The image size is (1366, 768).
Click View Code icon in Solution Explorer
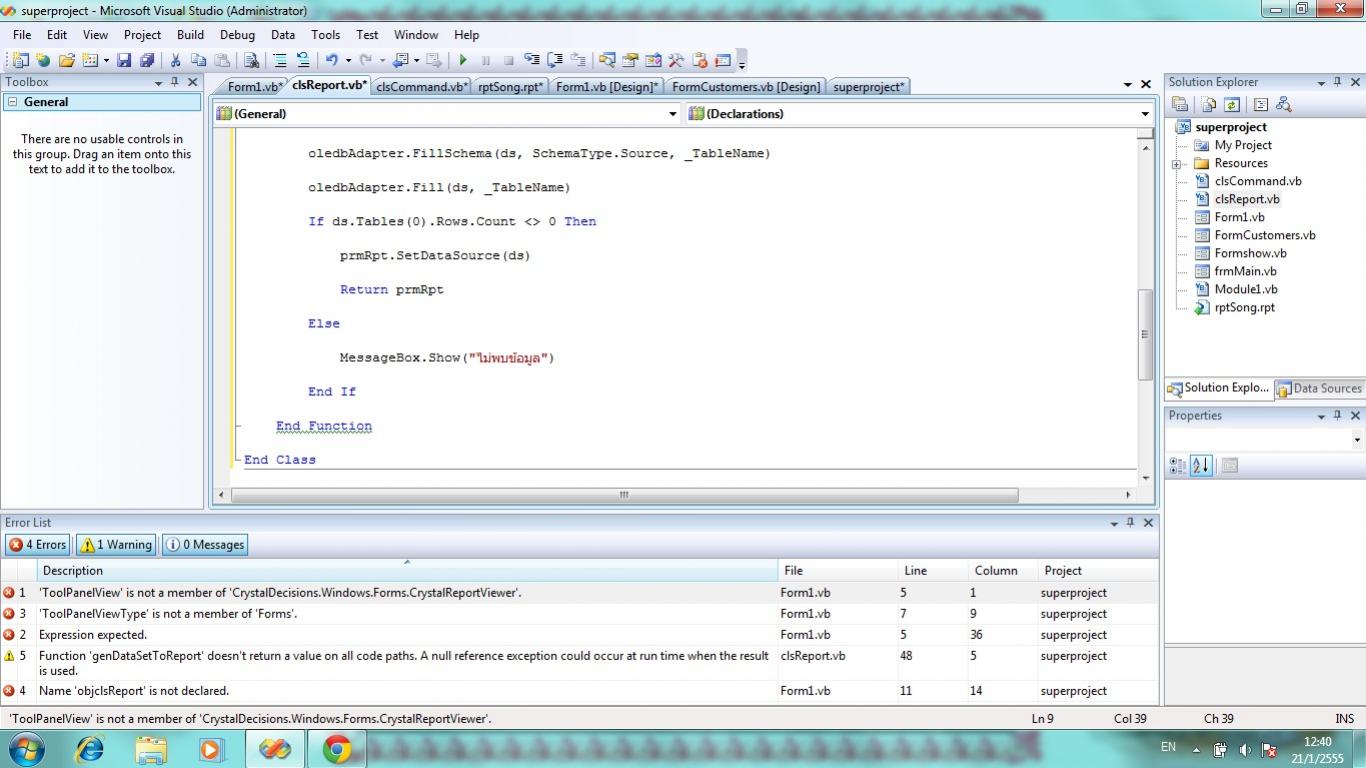pyautogui.click(x=1260, y=104)
